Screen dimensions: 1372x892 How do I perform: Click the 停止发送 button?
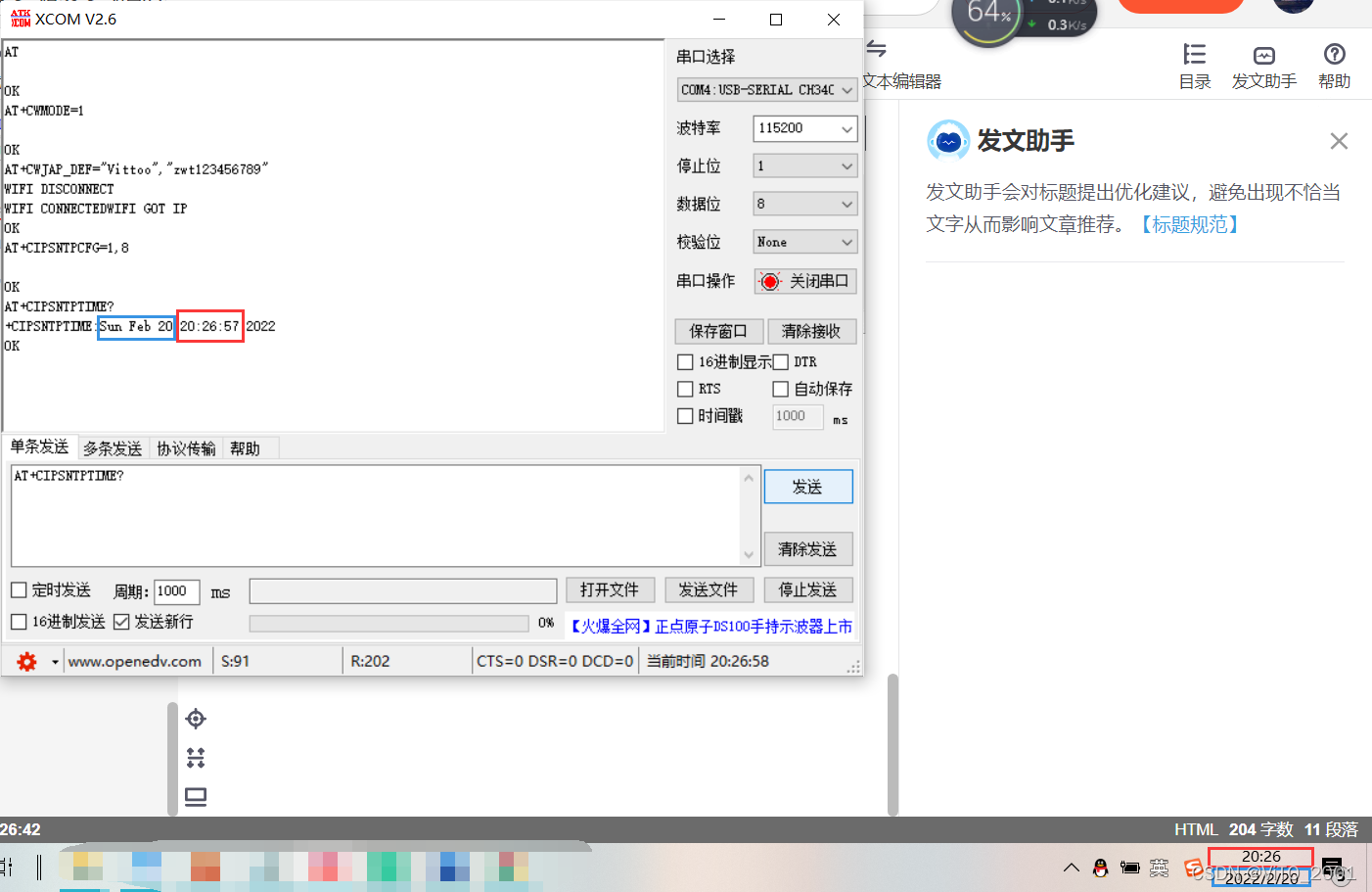pyautogui.click(x=808, y=589)
